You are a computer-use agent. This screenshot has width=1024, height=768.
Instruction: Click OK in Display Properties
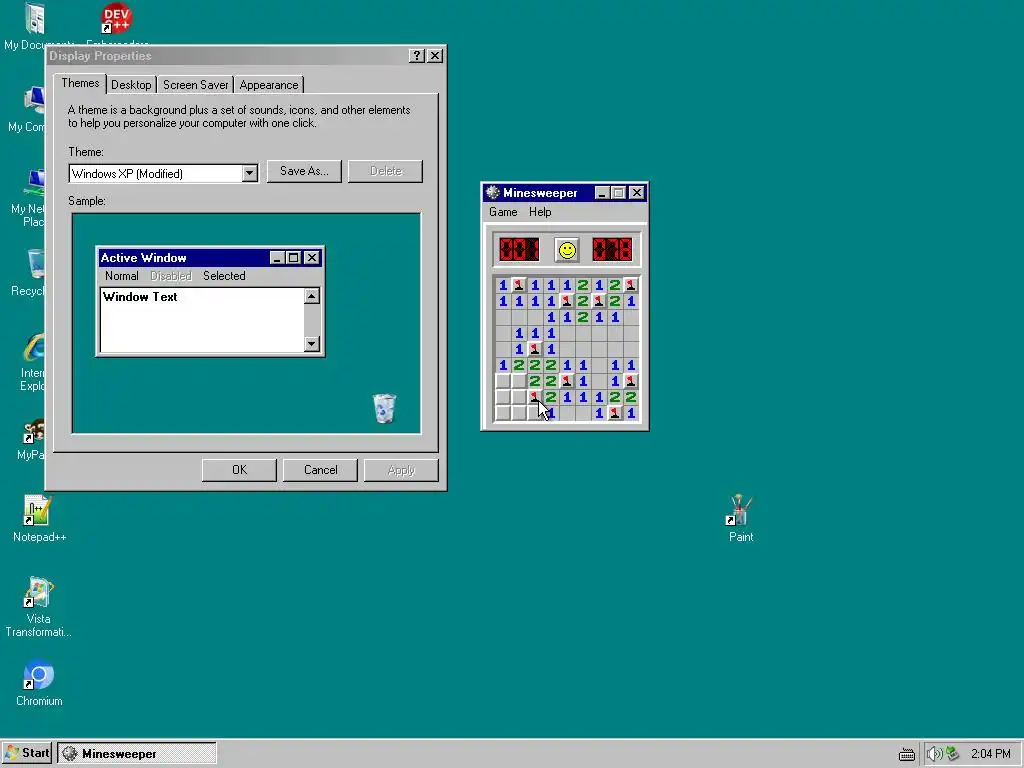click(x=239, y=470)
